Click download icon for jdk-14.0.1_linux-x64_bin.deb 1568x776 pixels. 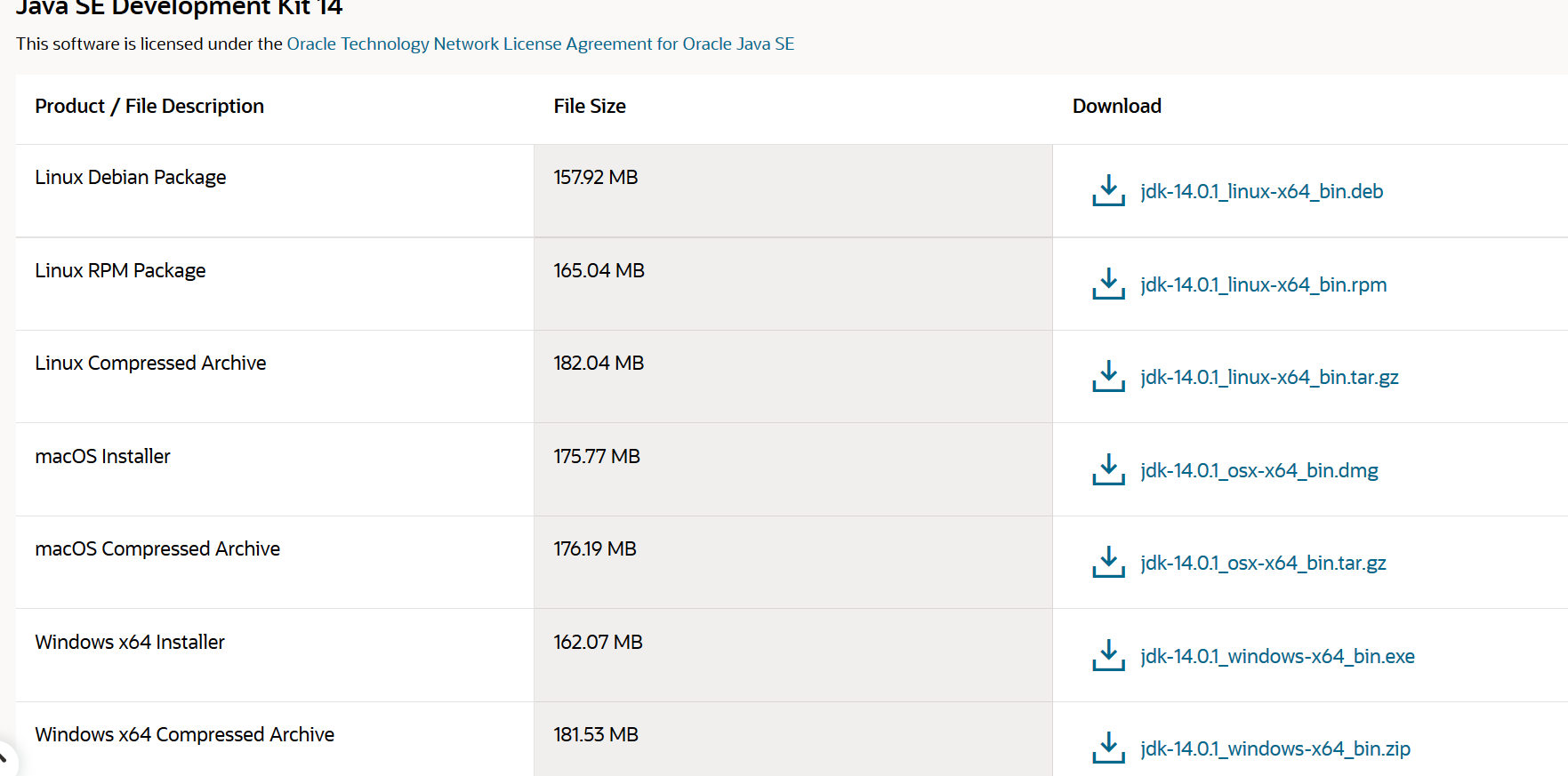click(x=1108, y=191)
